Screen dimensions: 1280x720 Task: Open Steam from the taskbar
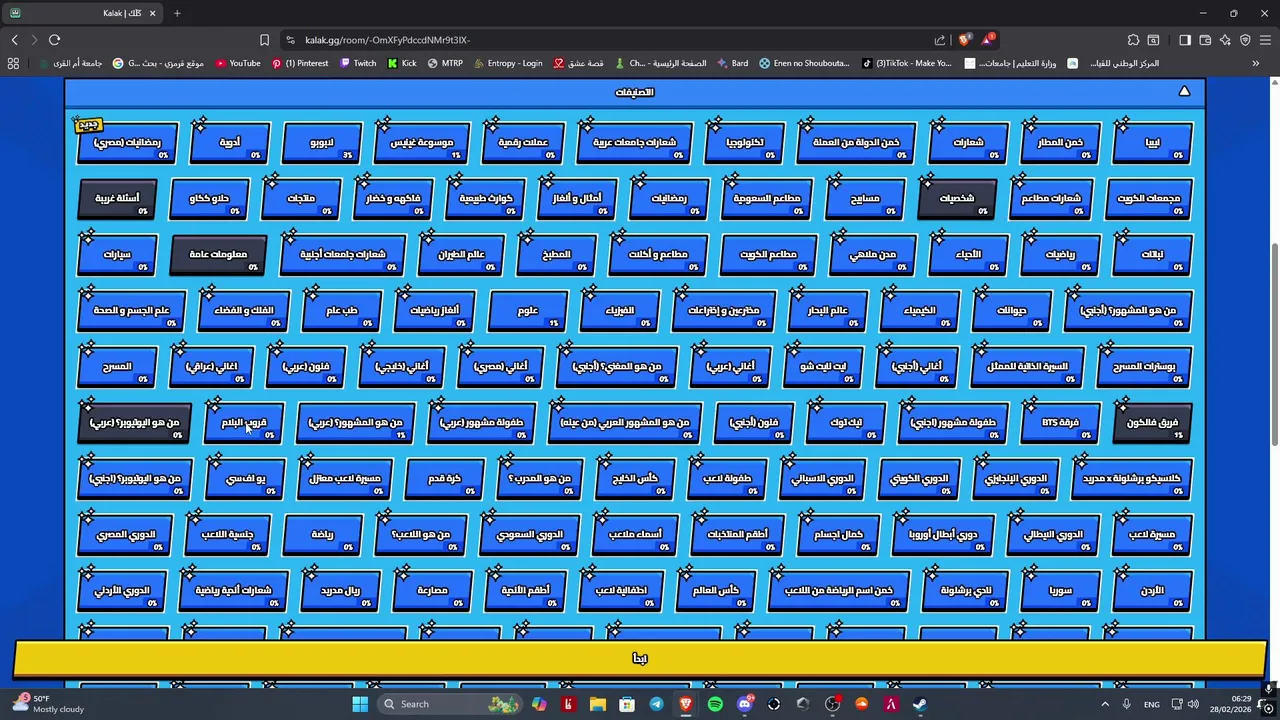[x=920, y=704]
